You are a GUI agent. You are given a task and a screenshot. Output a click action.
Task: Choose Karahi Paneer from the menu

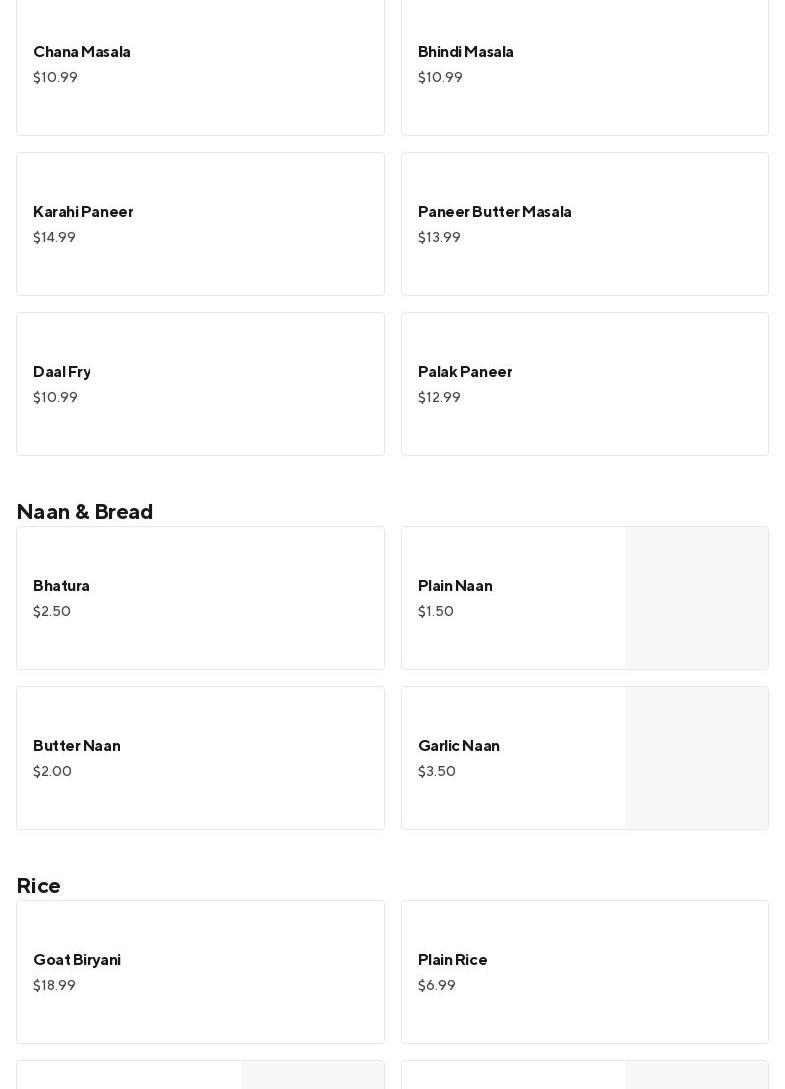pos(200,224)
